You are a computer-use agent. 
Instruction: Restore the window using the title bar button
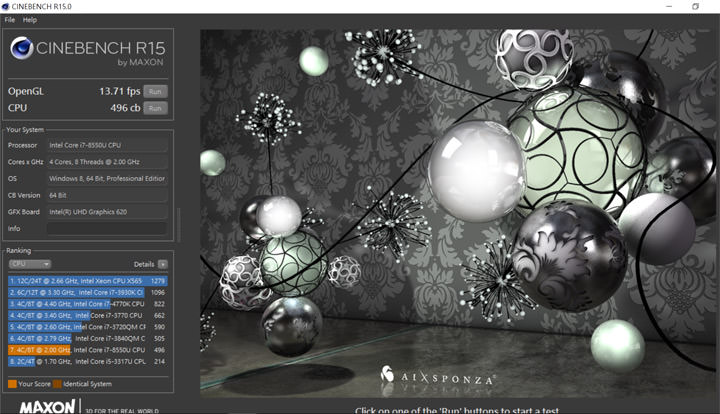[695, 6]
